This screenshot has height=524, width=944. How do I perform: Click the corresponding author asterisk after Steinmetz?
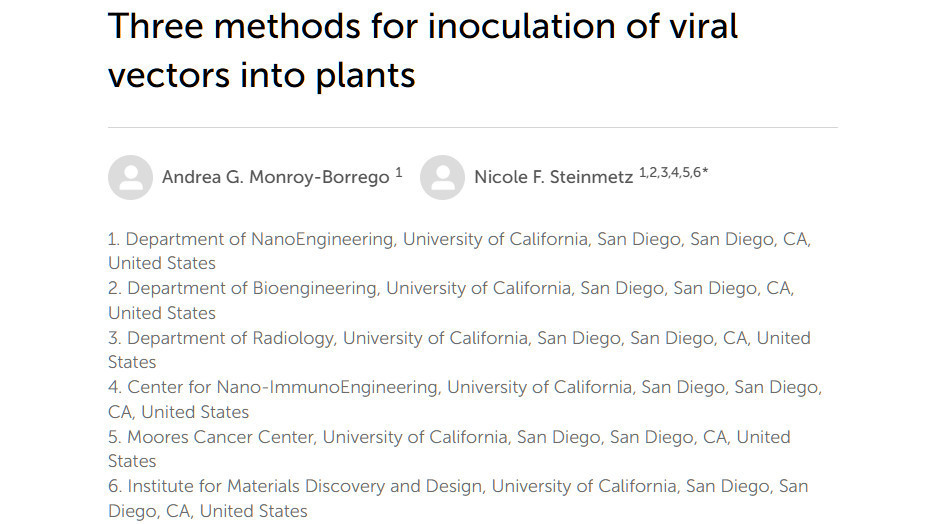tap(705, 172)
